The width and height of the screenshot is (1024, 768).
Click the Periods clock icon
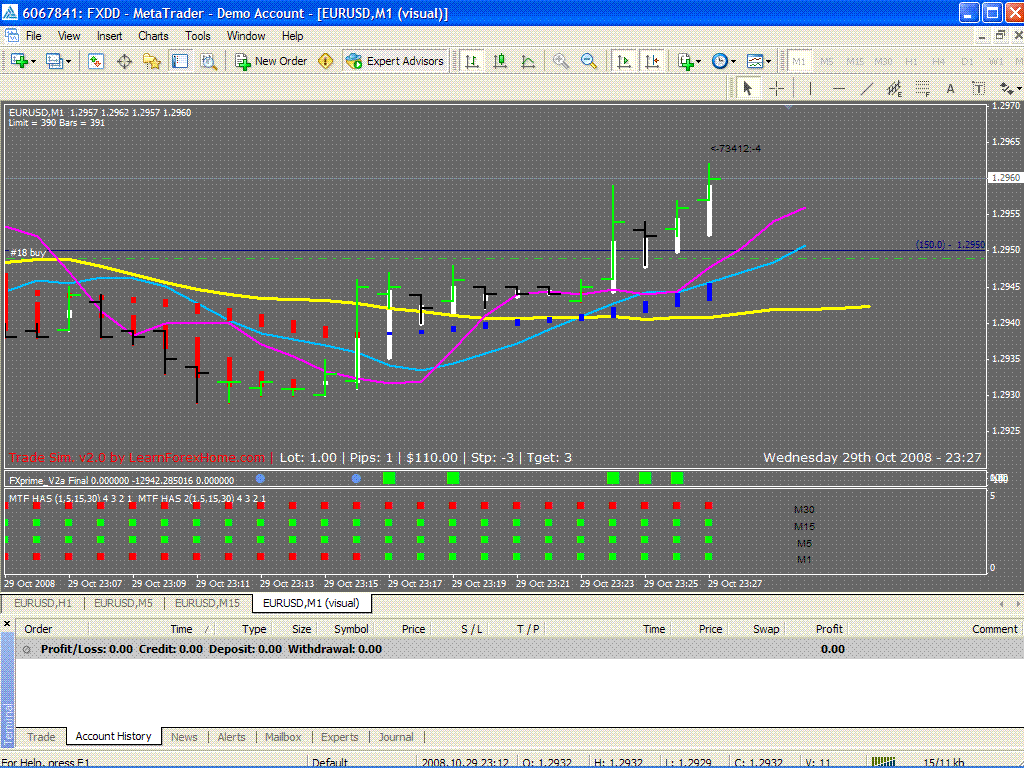click(719, 61)
